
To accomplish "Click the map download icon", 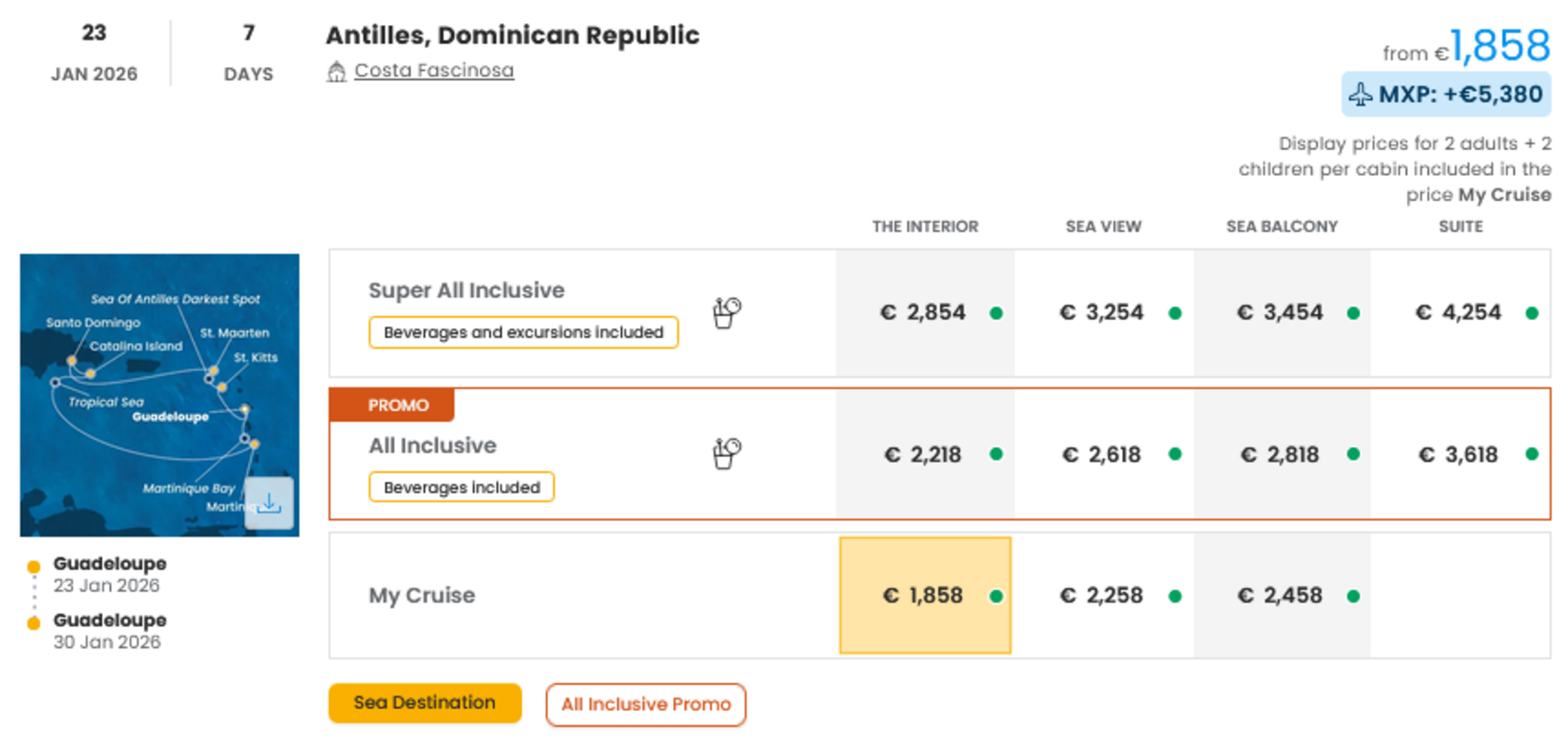I will pos(269,503).
